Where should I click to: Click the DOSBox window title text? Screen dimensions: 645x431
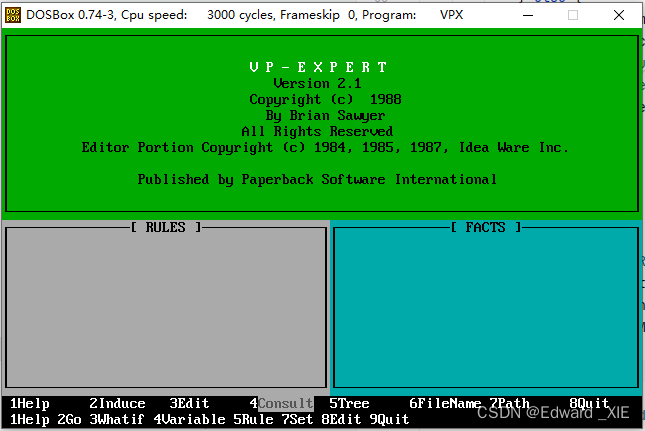[x=244, y=15]
